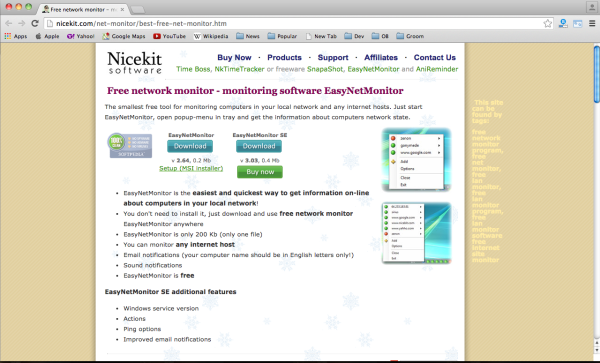600x363 pixels.
Task: Download EasyNetMonitor free version
Action: [x=190, y=146]
